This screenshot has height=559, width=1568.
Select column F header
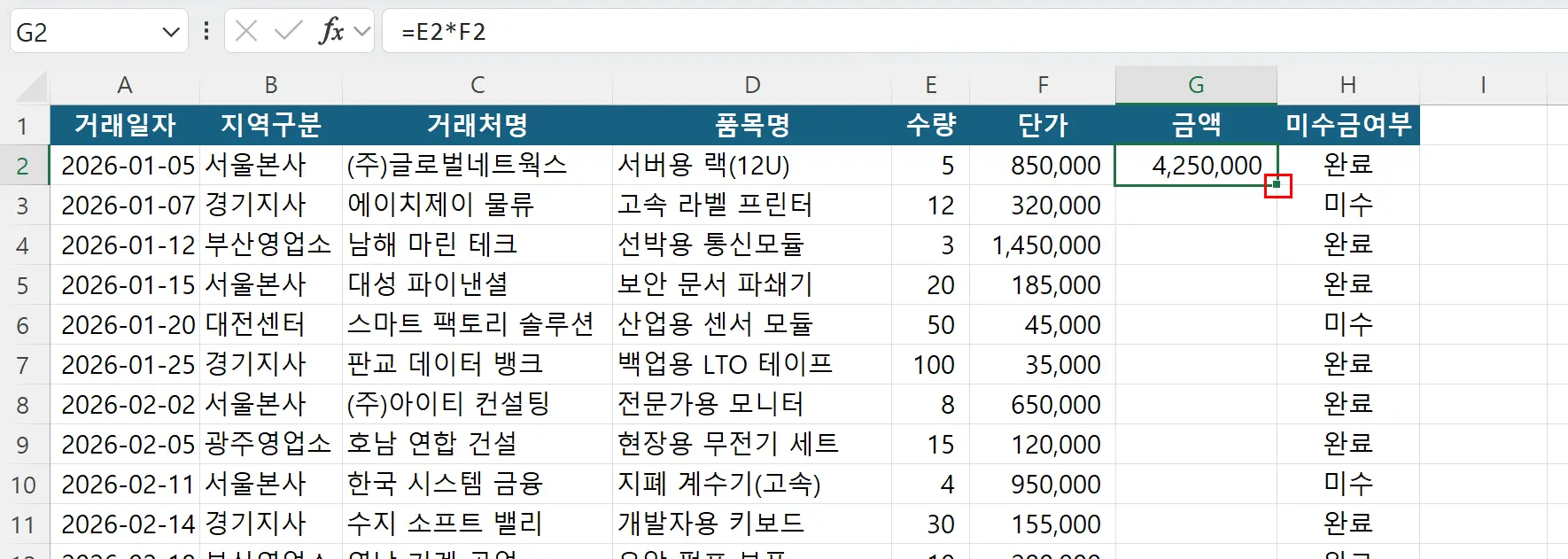point(1043,85)
